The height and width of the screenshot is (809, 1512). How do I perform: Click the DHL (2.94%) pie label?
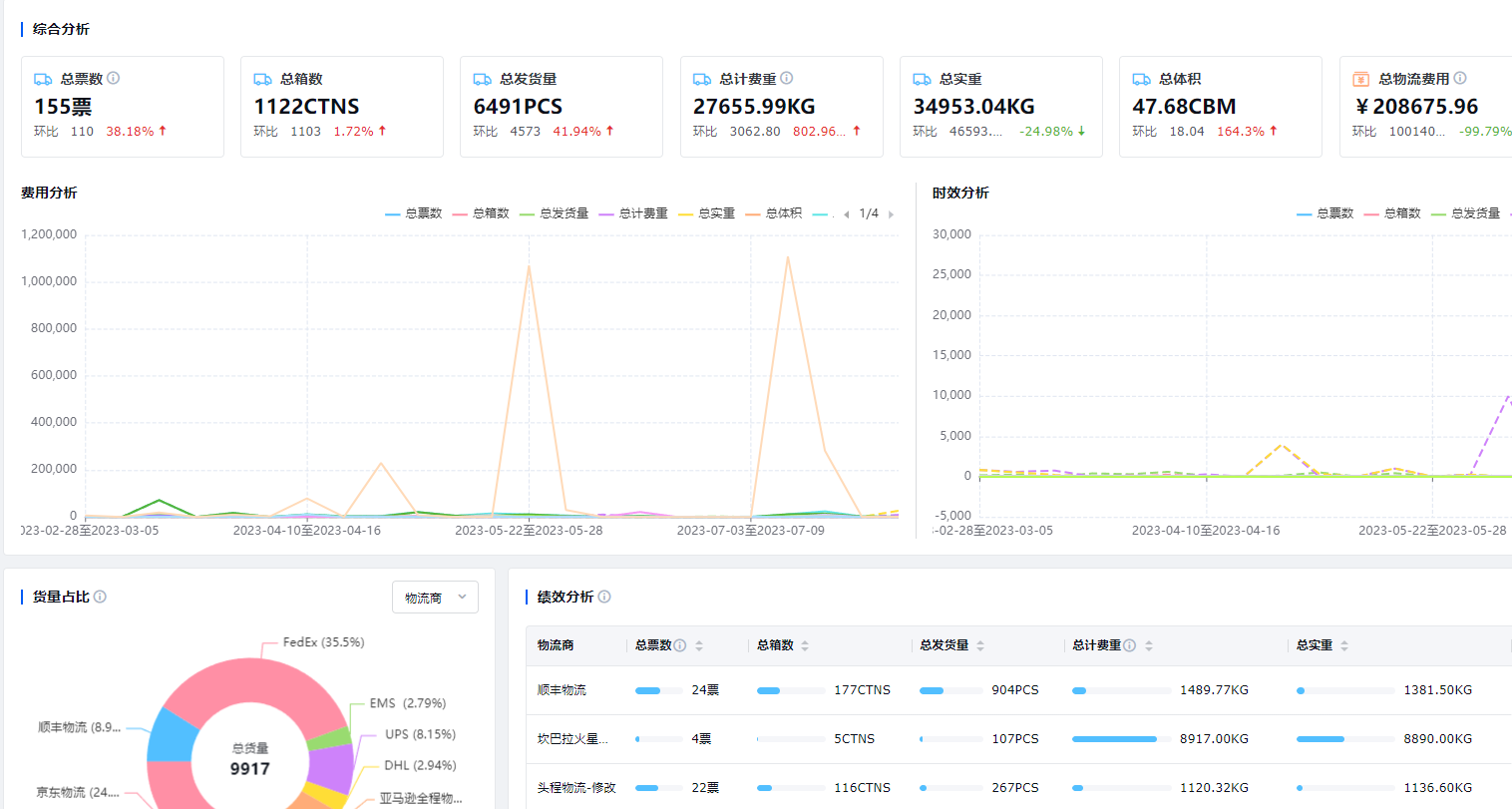tap(420, 765)
